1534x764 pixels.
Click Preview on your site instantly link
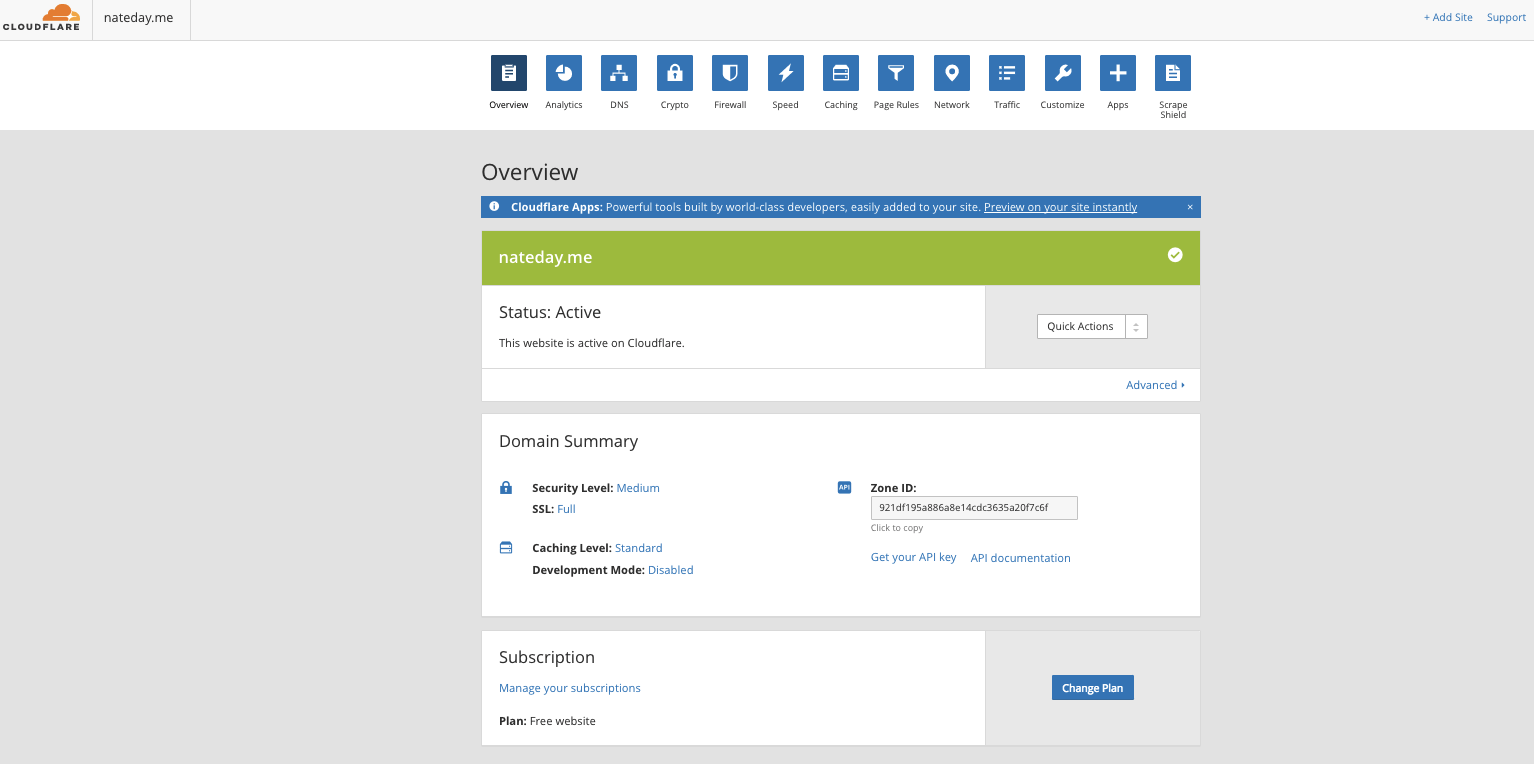1060,207
